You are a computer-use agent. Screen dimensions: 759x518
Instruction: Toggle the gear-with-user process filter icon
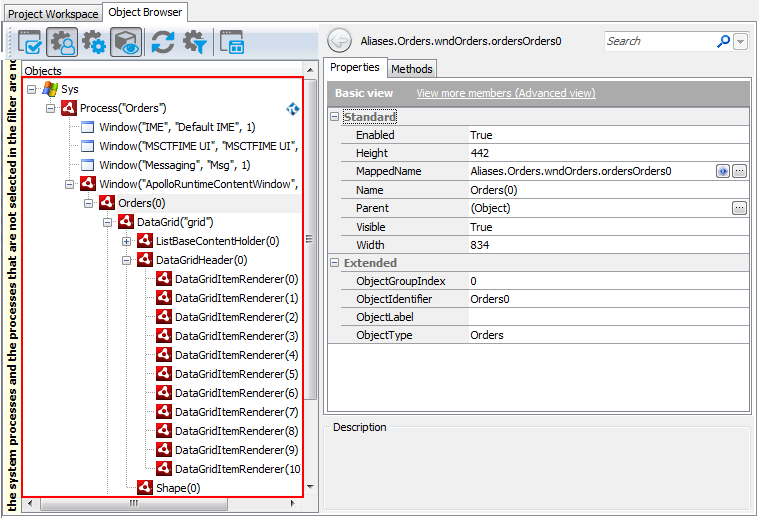63,42
